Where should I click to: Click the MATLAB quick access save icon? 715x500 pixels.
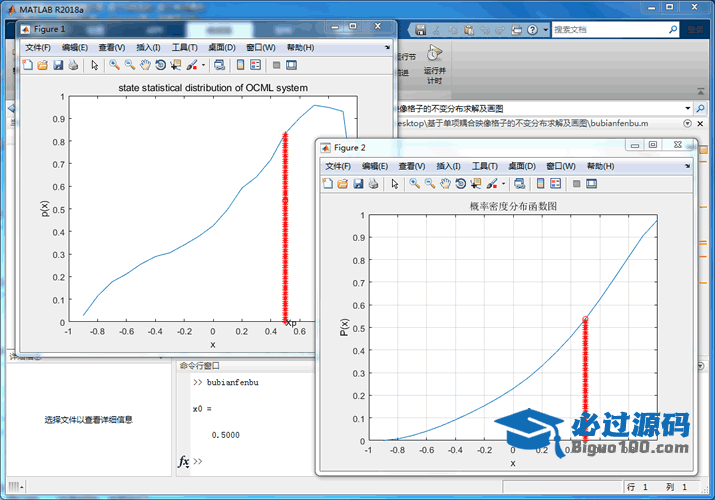tap(420, 30)
